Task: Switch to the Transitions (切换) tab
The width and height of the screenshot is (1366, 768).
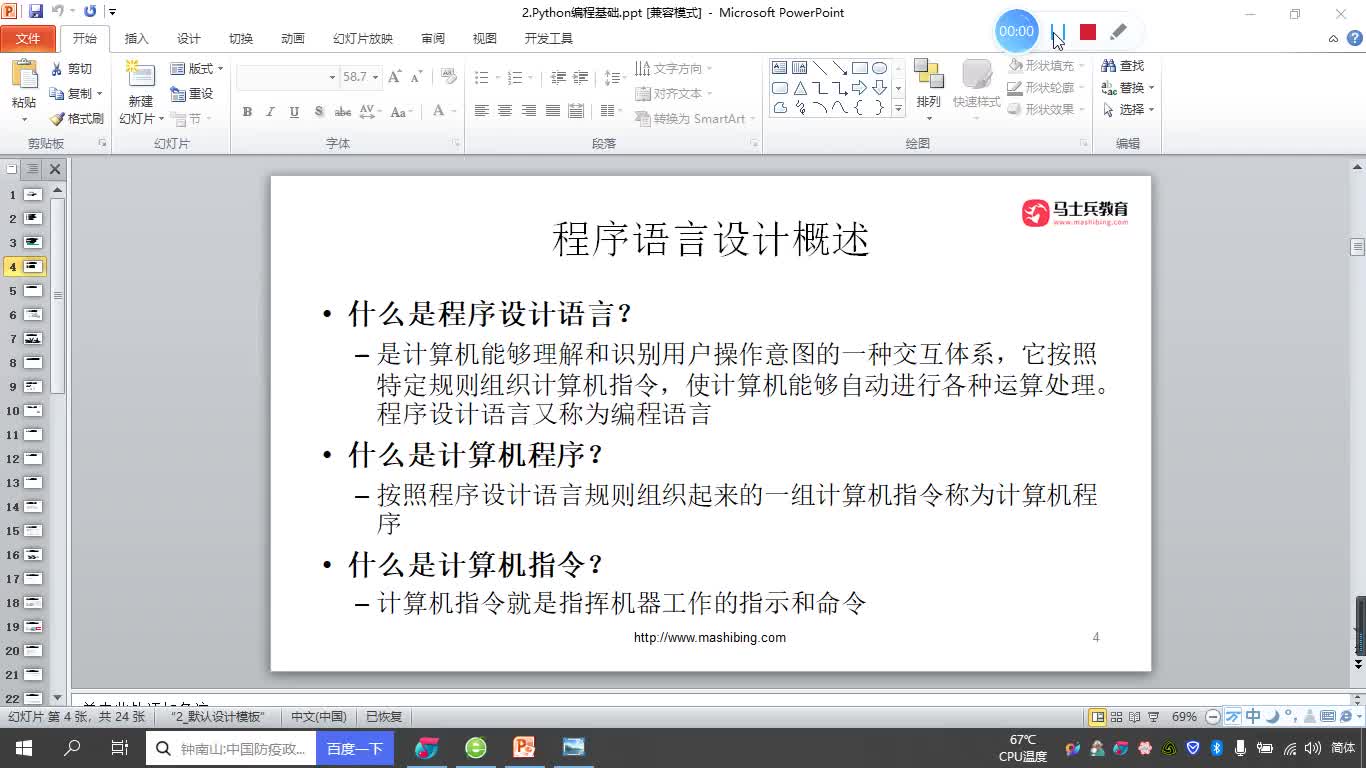Action: pos(240,38)
